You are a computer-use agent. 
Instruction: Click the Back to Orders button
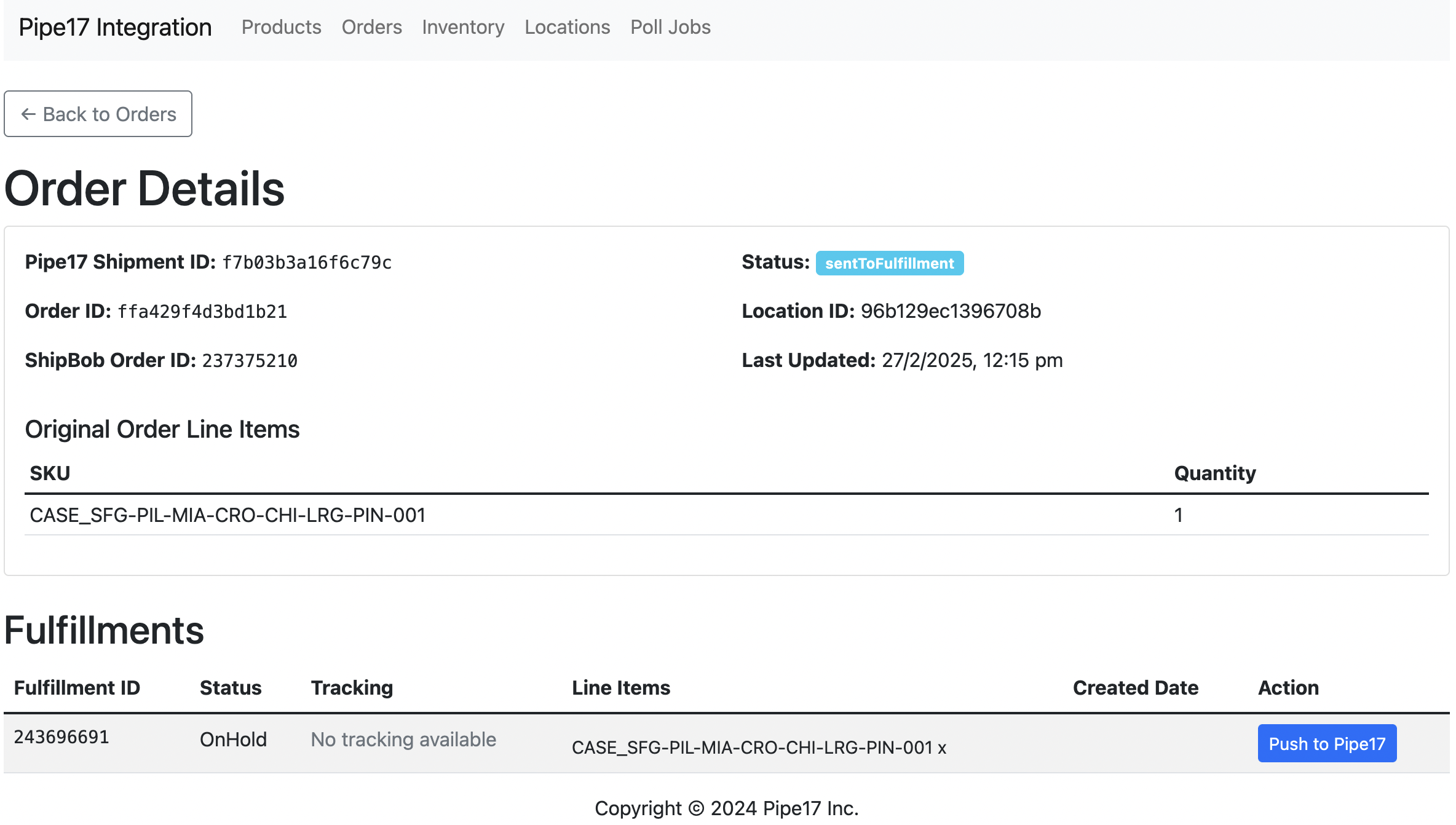98,114
